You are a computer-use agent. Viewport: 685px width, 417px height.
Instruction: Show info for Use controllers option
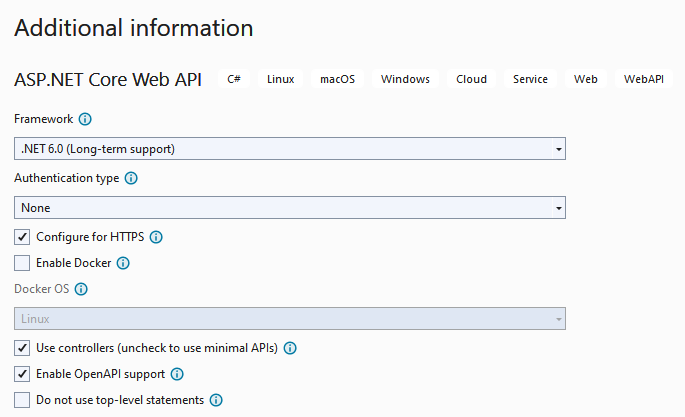[290, 348]
